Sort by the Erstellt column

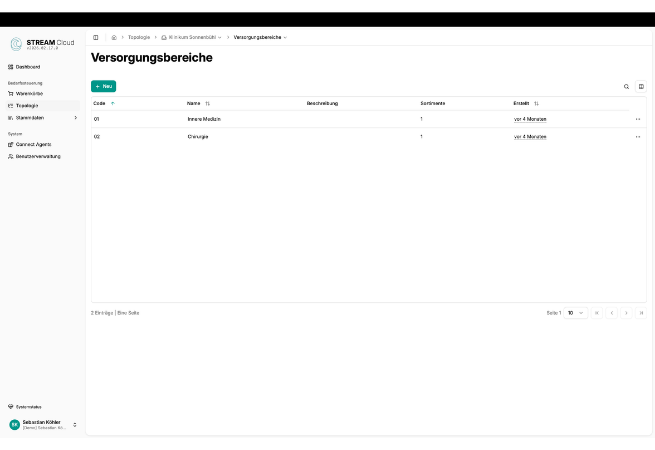[x=526, y=103]
